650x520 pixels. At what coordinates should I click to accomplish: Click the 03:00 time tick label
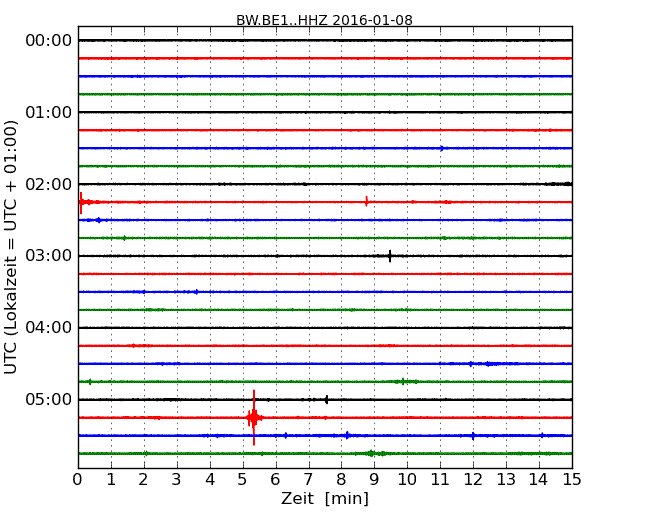tap(49, 256)
